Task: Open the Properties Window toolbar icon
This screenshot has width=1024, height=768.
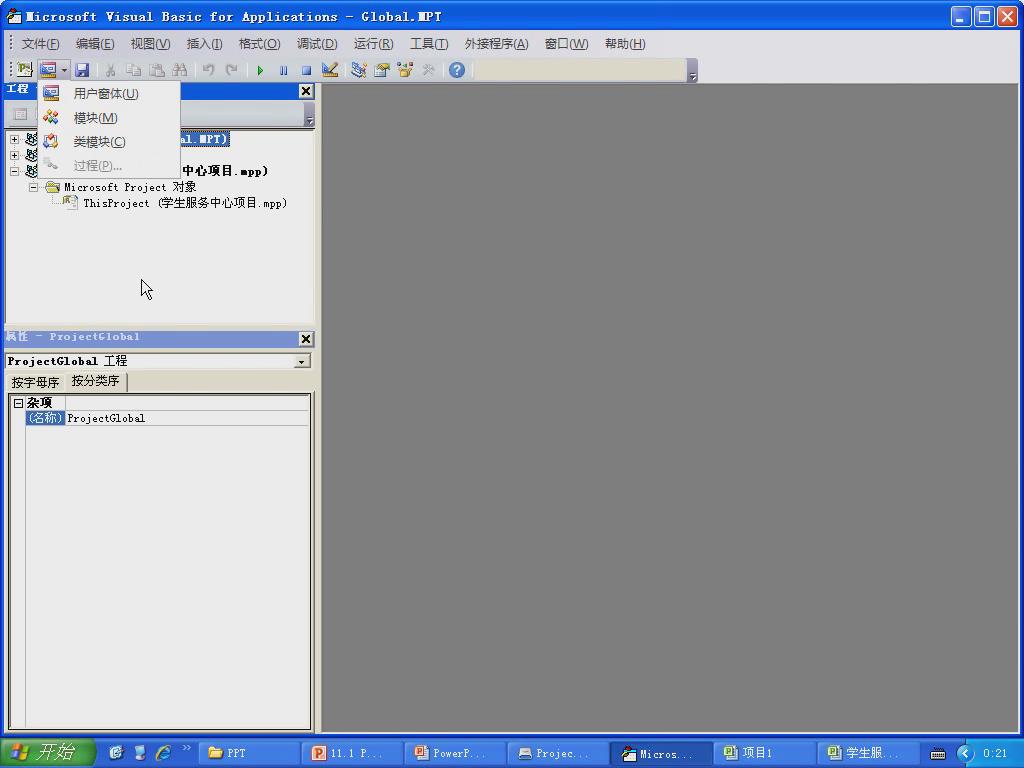Action: pos(382,69)
